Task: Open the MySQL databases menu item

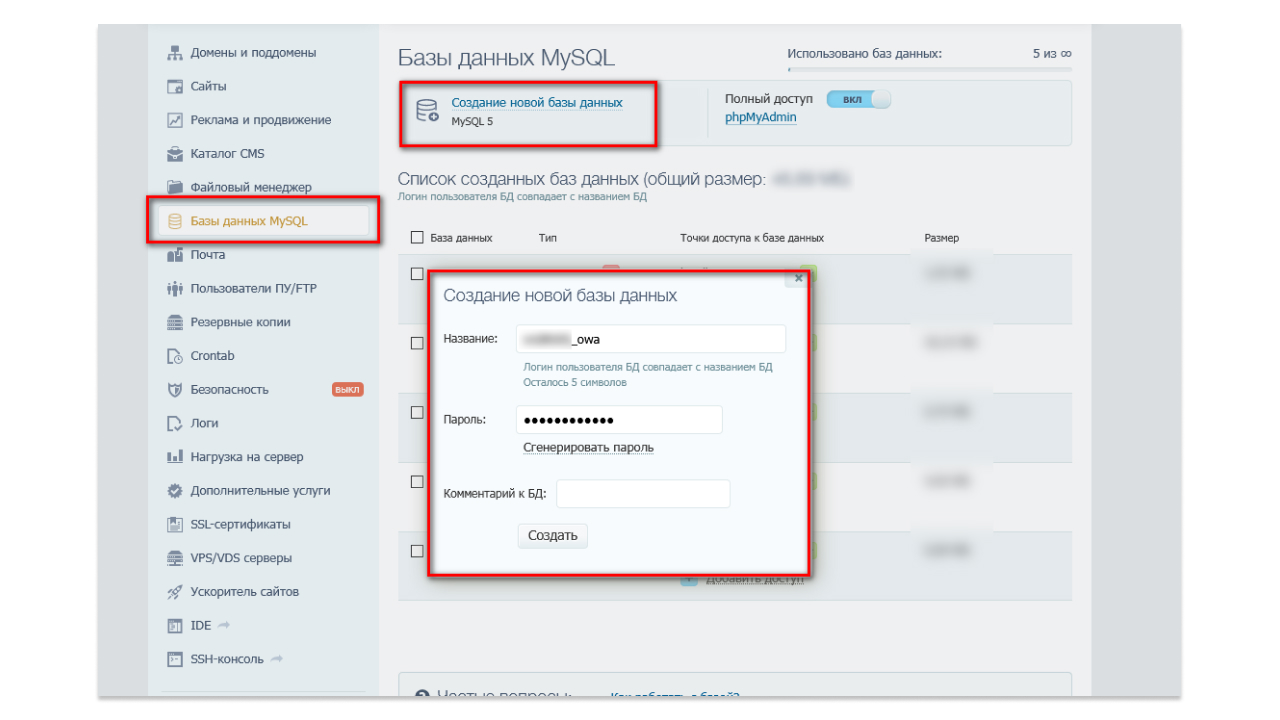Action: [x=248, y=221]
